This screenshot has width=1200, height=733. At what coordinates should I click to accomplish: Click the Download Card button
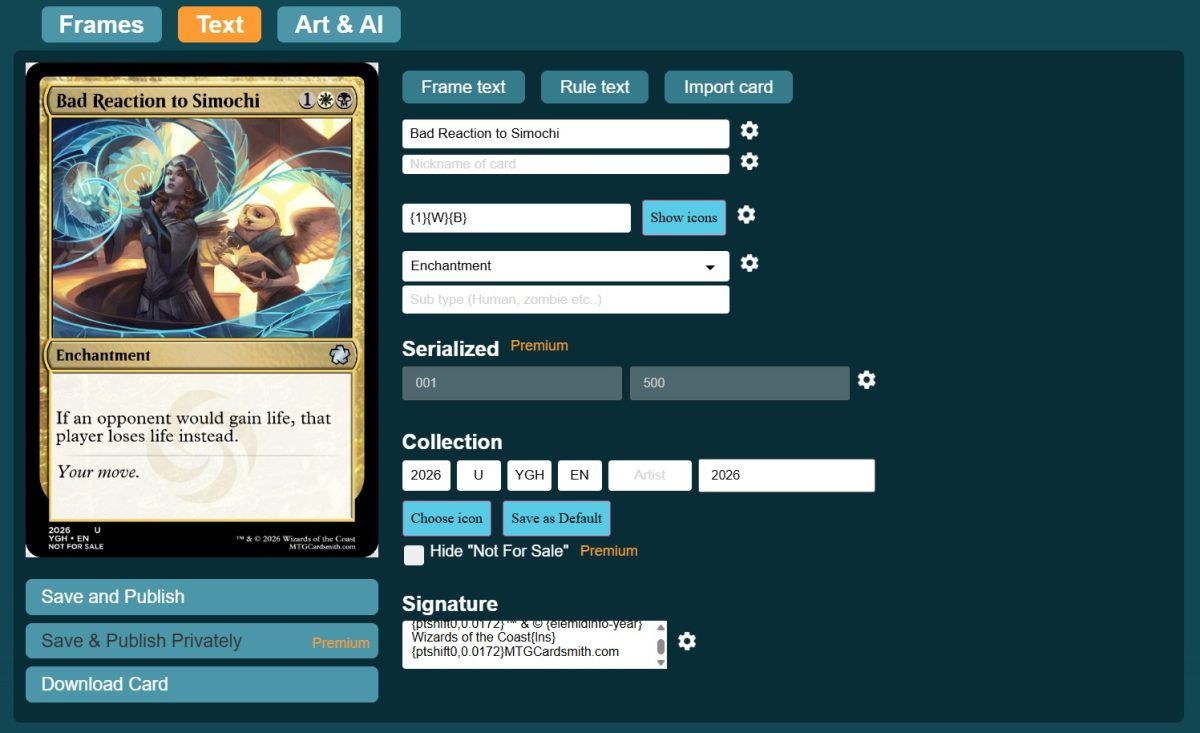(202, 685)
